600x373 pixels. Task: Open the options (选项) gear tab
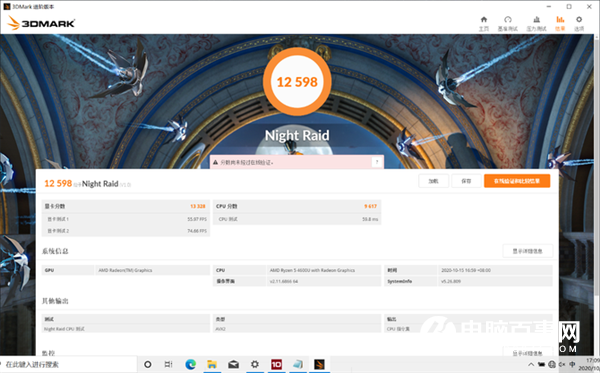(x=579, y=23)
